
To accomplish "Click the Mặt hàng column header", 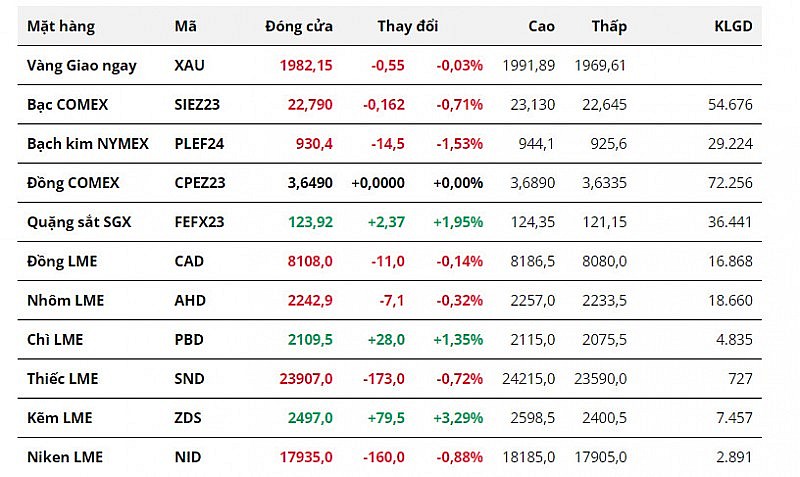I will click(61, 26).
